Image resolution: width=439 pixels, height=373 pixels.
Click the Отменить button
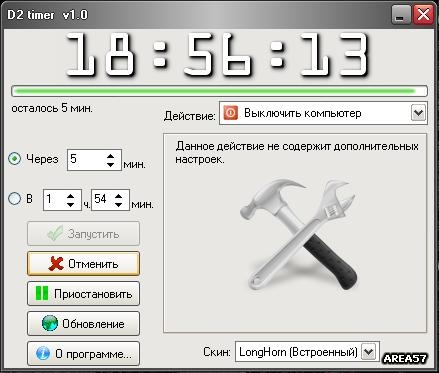pyautogui.click(x=83, y=264)
